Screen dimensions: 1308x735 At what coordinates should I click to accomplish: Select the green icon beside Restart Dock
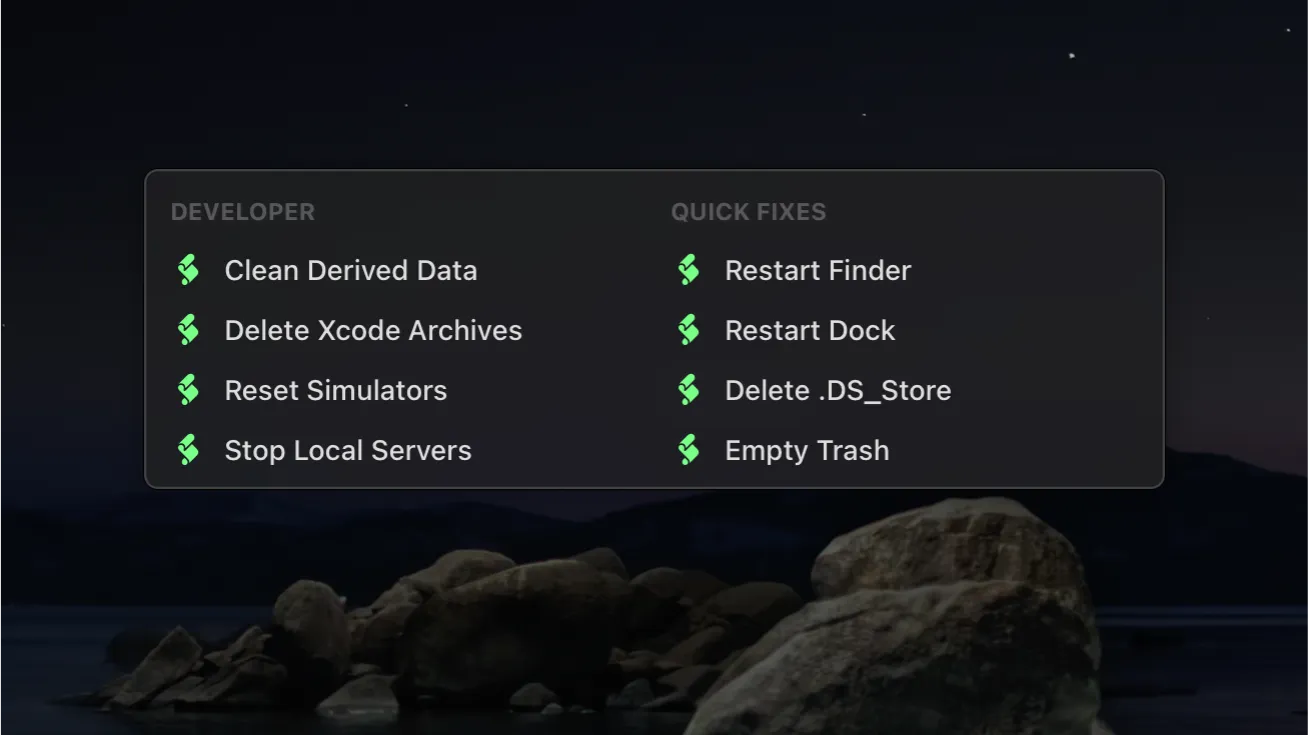(688, 329)
